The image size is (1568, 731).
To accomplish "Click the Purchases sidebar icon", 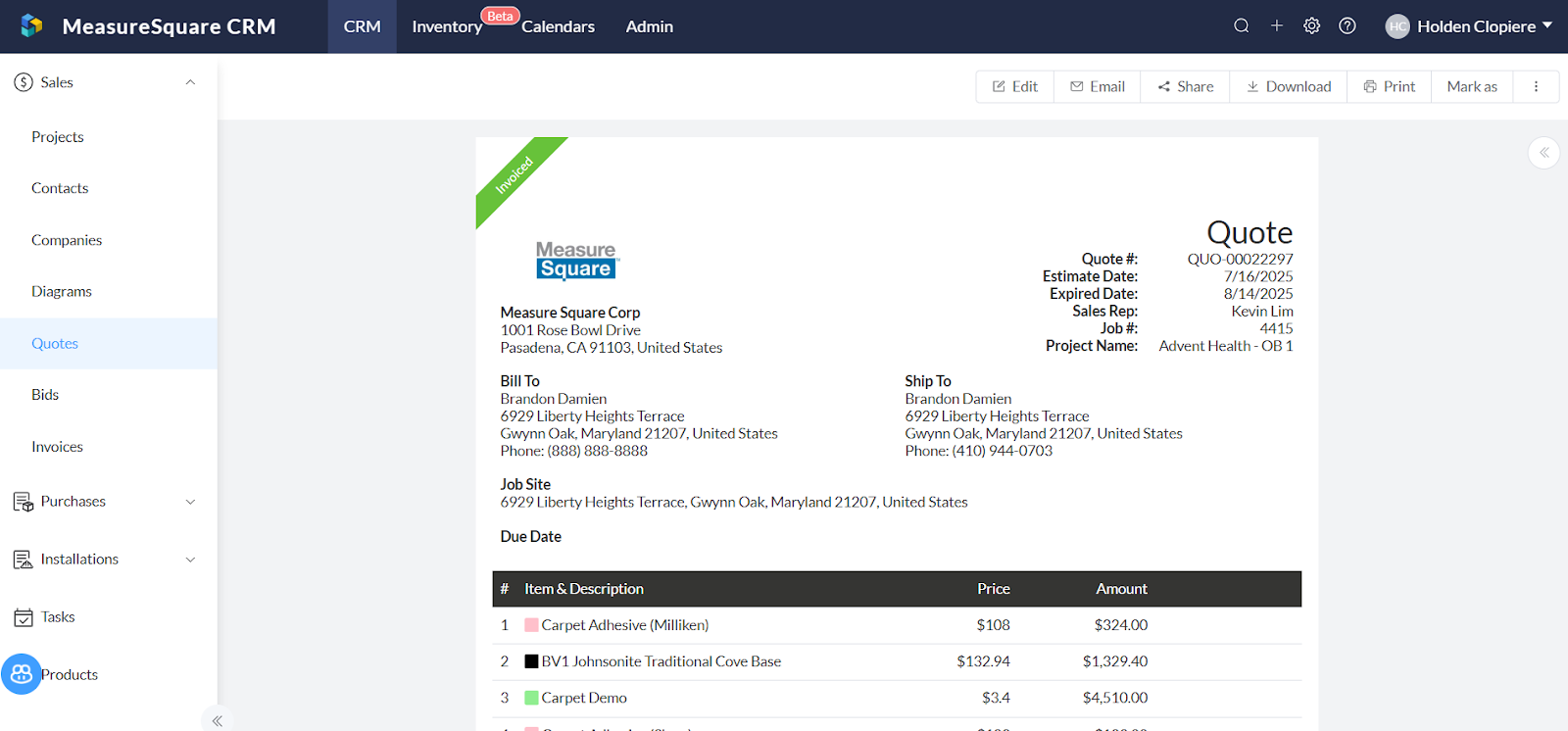I will pyautogui.click(x=24, y=502).
